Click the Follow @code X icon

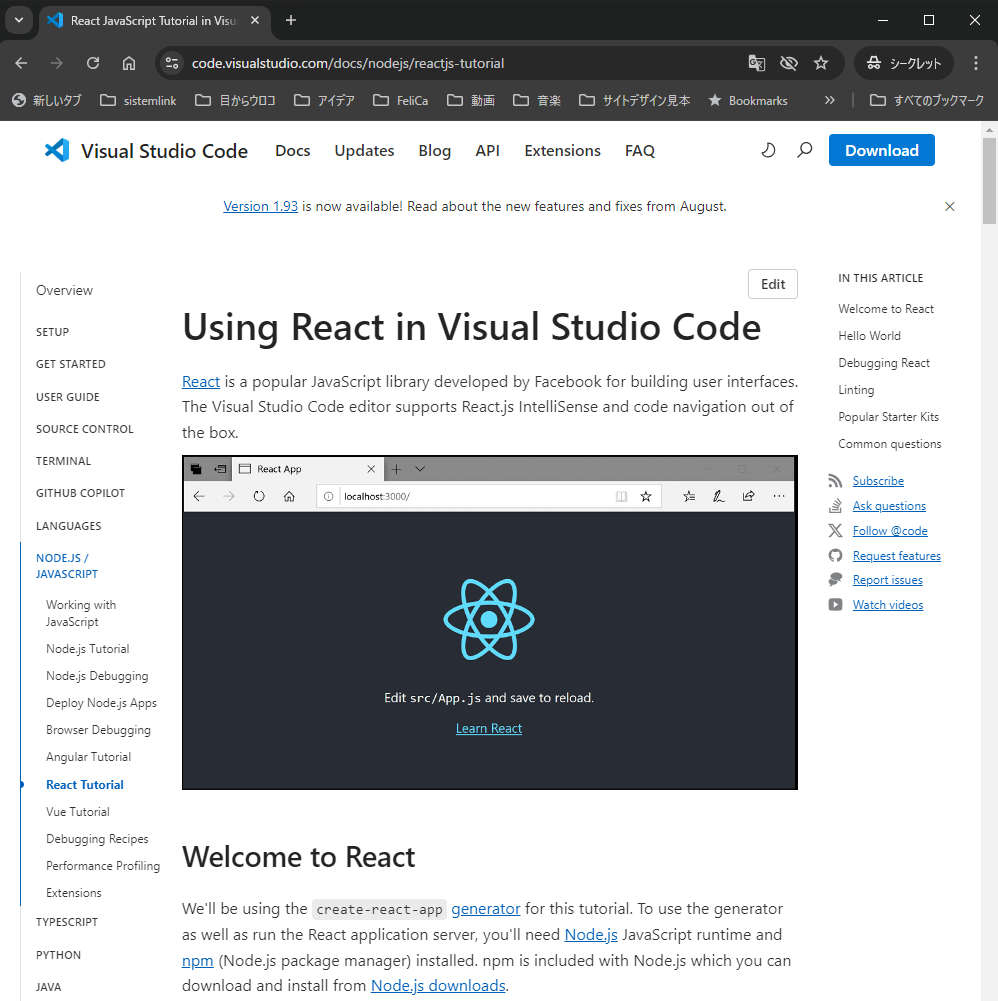coord(835,530)
